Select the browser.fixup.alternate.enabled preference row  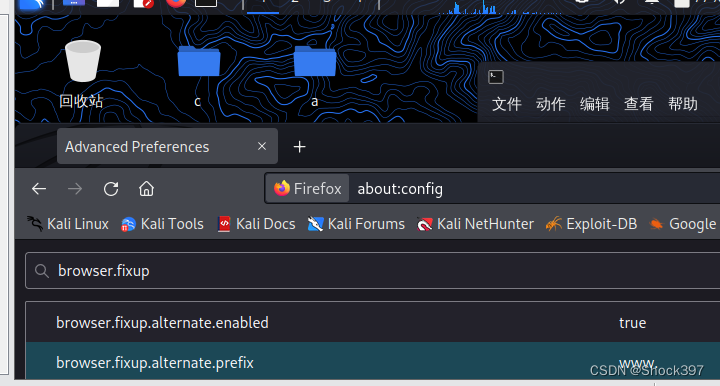[372, 322]
